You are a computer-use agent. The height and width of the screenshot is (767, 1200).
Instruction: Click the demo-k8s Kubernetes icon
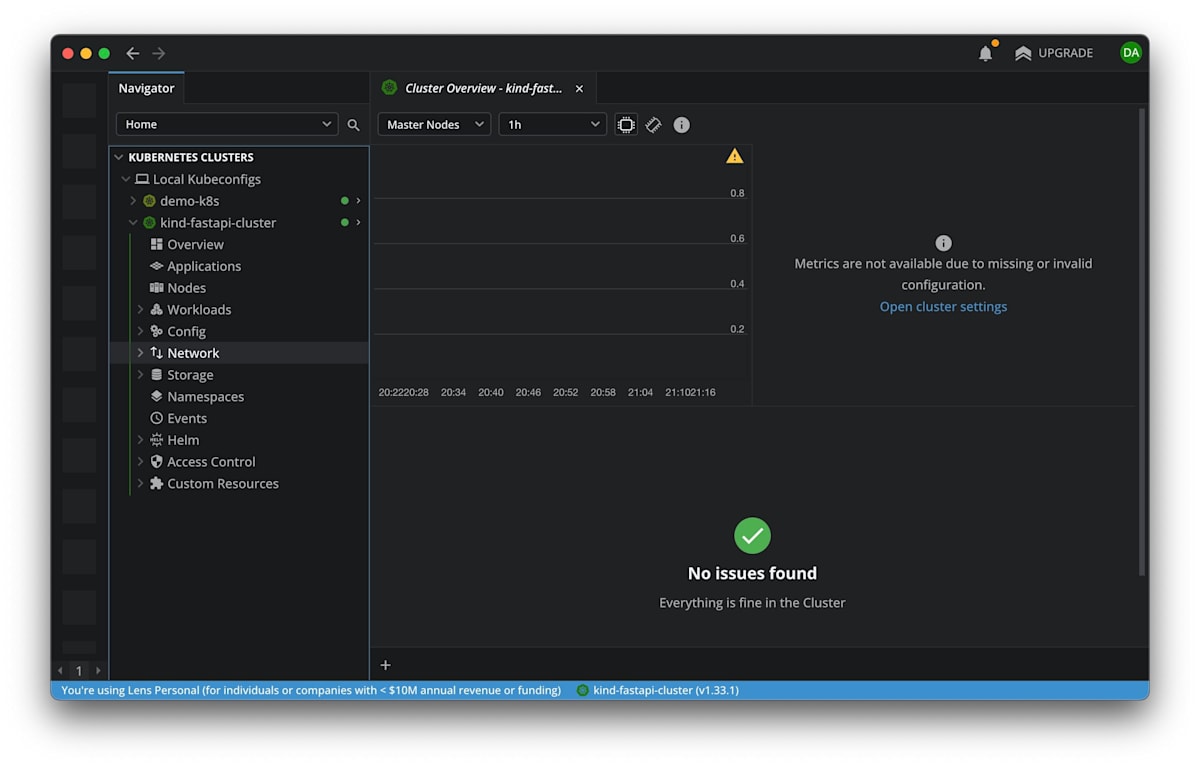[149, 201]
